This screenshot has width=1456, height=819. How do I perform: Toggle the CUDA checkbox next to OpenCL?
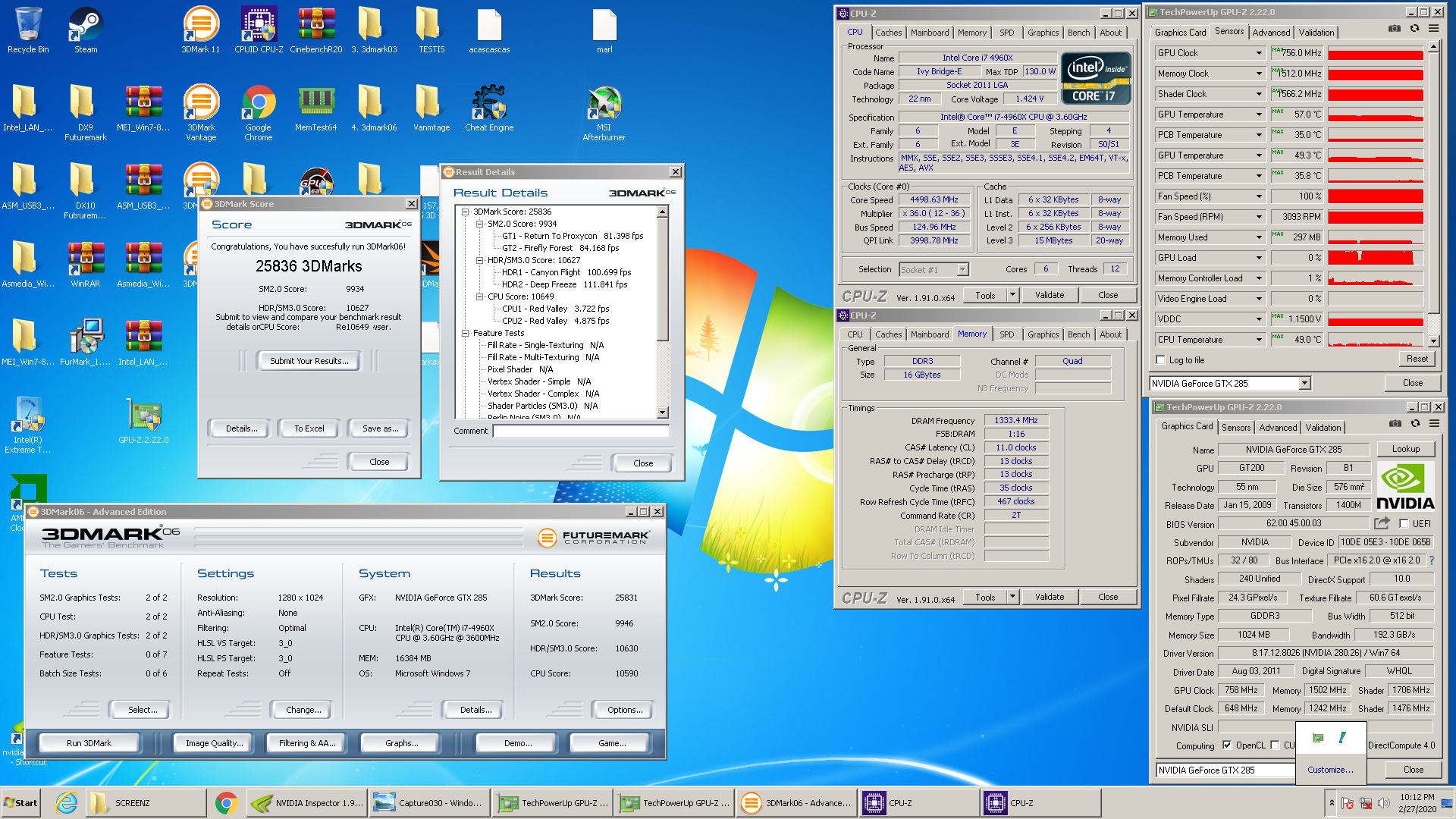click(x=1275, y=745)
